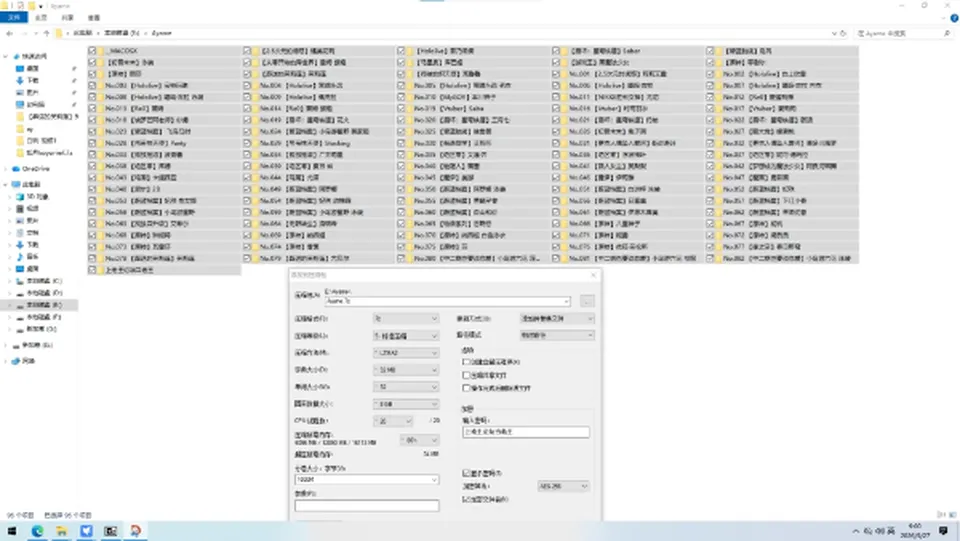Click inside the password input field
Viewport: 960px width, 541px height.
526,432
